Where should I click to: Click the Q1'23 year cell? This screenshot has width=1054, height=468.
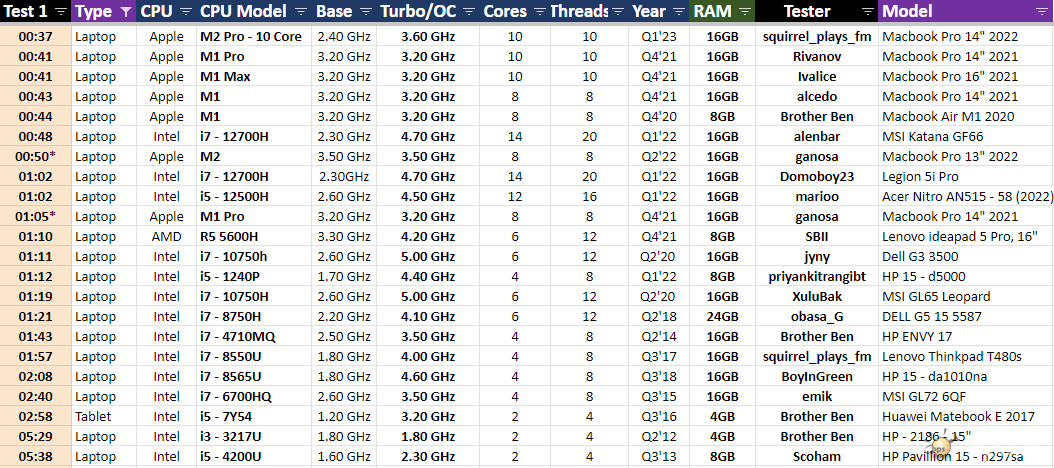[x=659, y=36]
